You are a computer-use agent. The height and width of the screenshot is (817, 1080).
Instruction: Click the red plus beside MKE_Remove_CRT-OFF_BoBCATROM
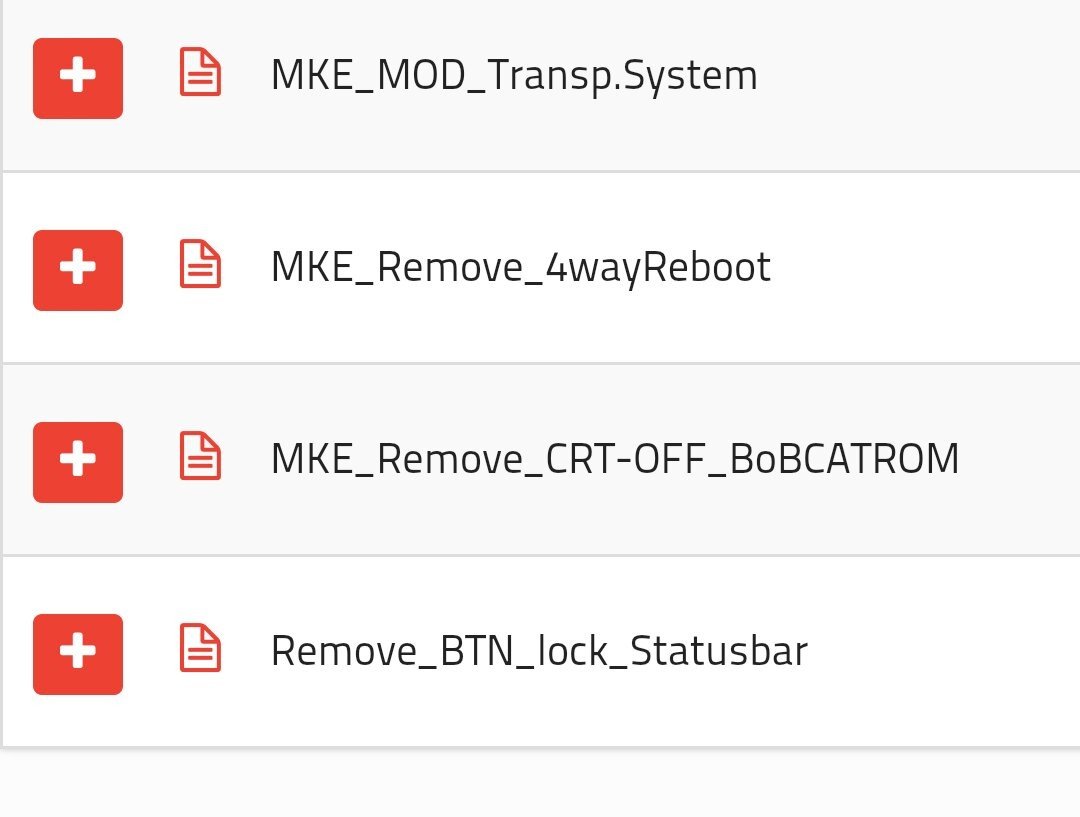(x=78, y=462)
